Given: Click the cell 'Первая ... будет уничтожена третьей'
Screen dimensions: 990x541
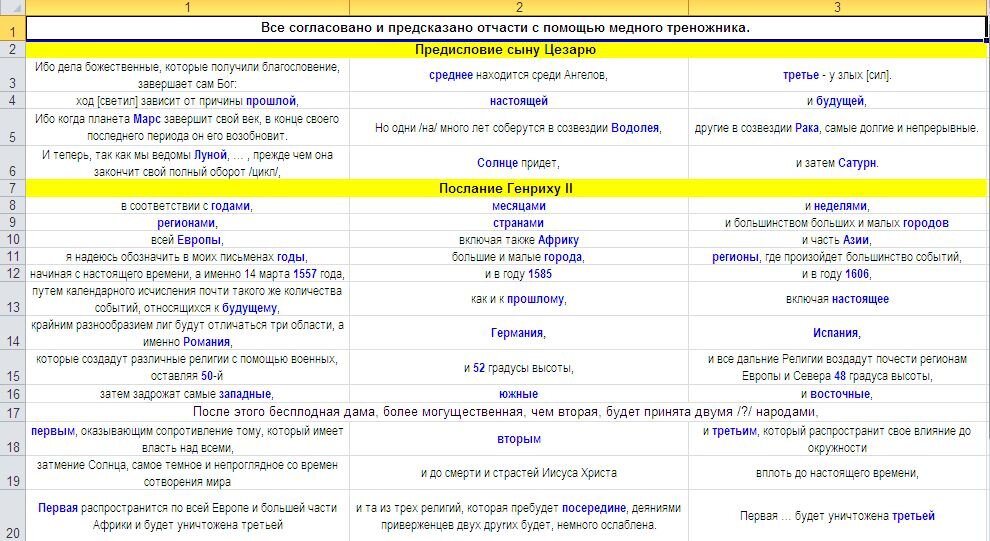Looking at the screenshot, I should (837, 516).
